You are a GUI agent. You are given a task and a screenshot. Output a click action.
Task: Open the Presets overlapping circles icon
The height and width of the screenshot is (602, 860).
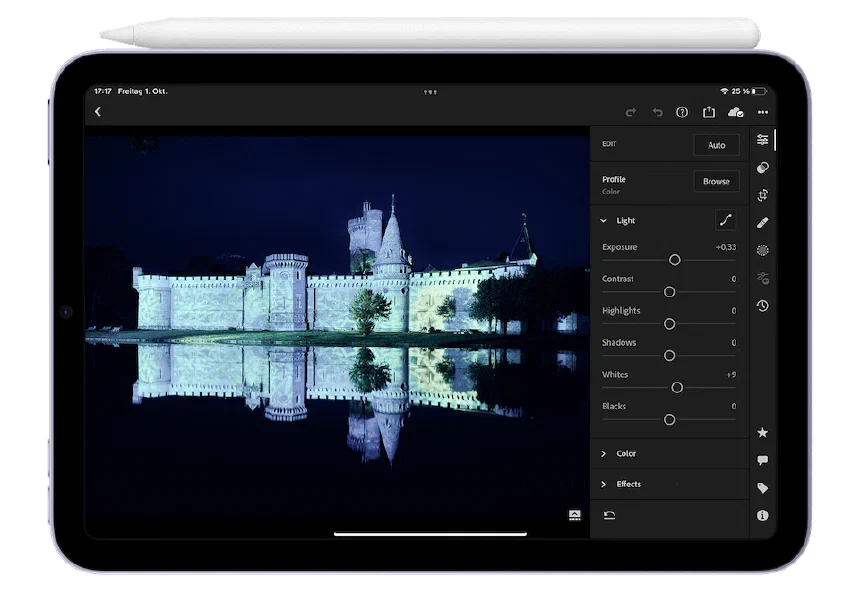762,168
